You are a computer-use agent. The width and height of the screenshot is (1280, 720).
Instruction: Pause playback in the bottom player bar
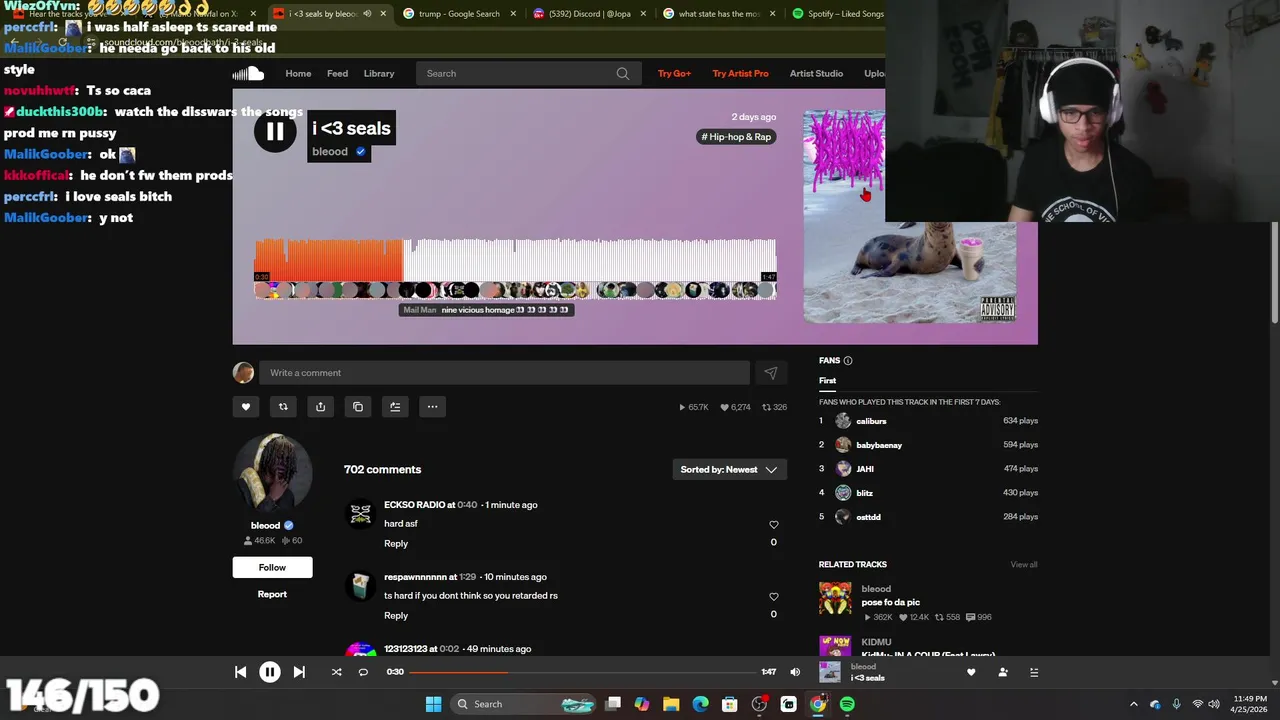pyautogui.click(x=270, y=672)
